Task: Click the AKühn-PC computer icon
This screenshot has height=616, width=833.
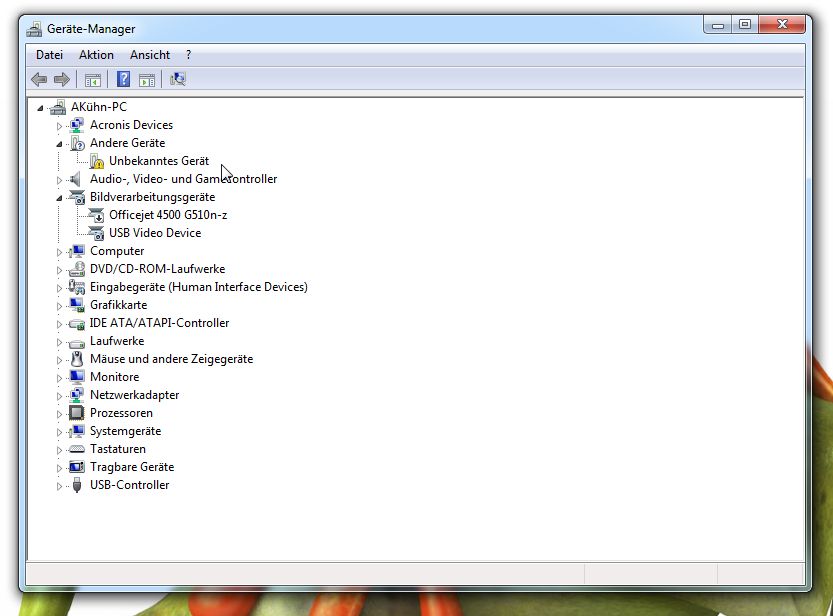Action: (x=58, y=107)
